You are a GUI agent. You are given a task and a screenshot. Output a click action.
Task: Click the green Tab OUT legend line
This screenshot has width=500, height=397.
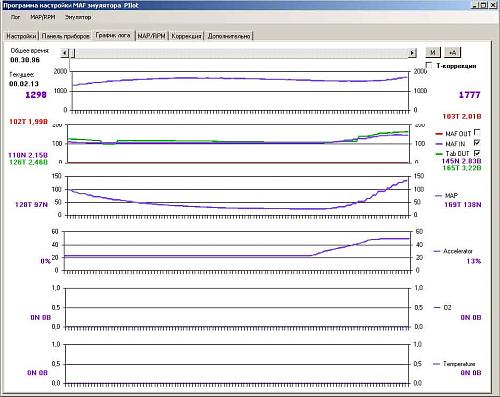pyautogui.click(x=439, y=154)
